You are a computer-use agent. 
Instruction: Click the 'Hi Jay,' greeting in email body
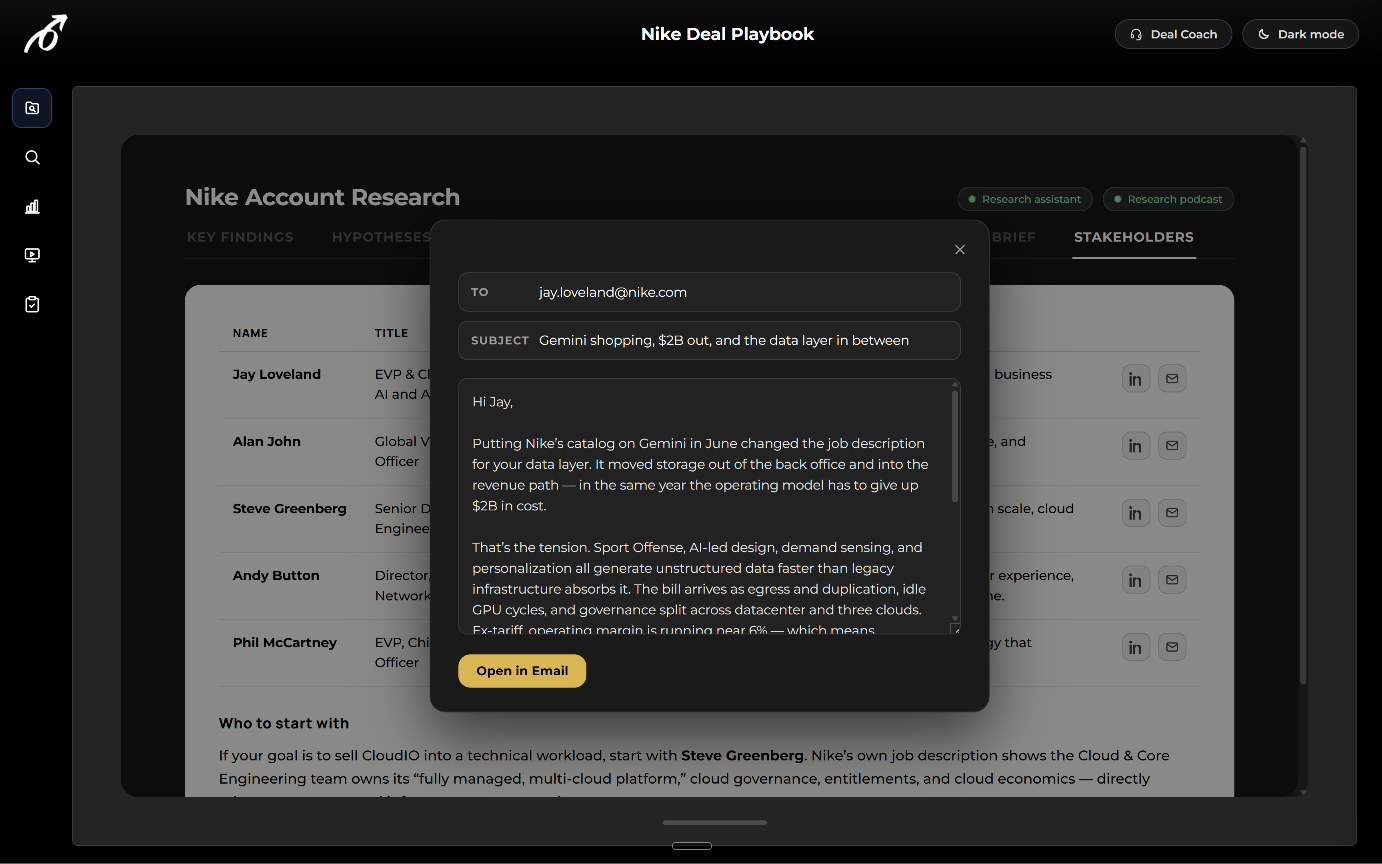click(x=492, y=402)
